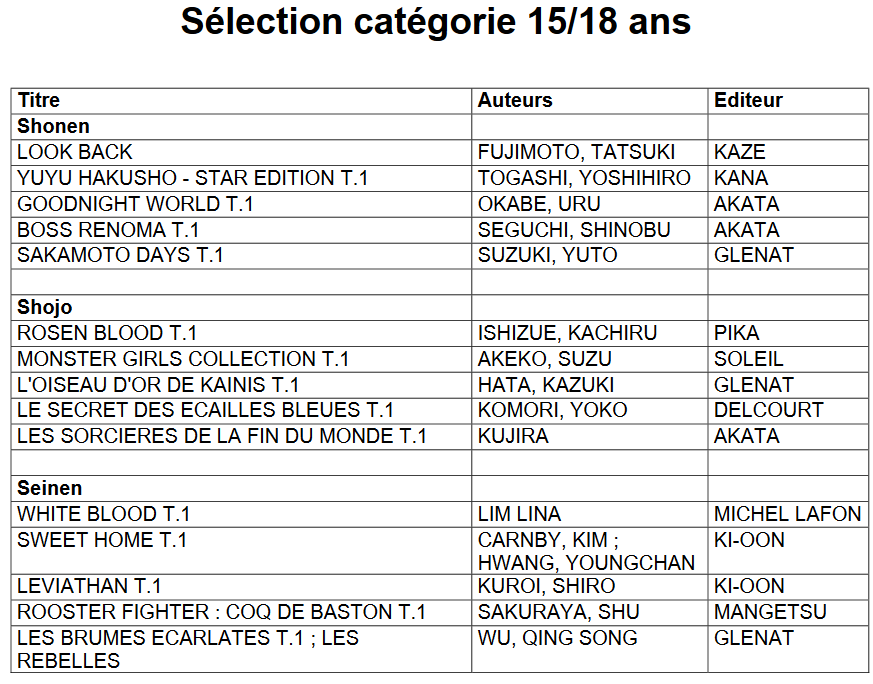Click the MONSTER GIRLS COLLECTION T.1 title
Screen dimensions: 873x684
[183, 359]
